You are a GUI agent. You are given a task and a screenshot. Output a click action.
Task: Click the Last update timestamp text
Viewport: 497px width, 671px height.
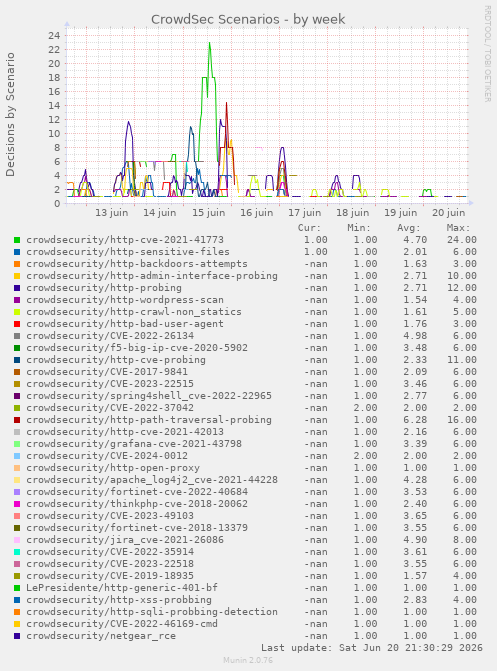(372, 647)
